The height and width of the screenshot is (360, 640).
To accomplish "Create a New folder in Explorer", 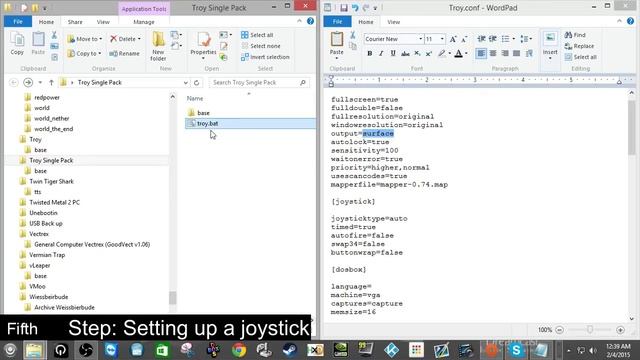I will (x=158, y=46).
